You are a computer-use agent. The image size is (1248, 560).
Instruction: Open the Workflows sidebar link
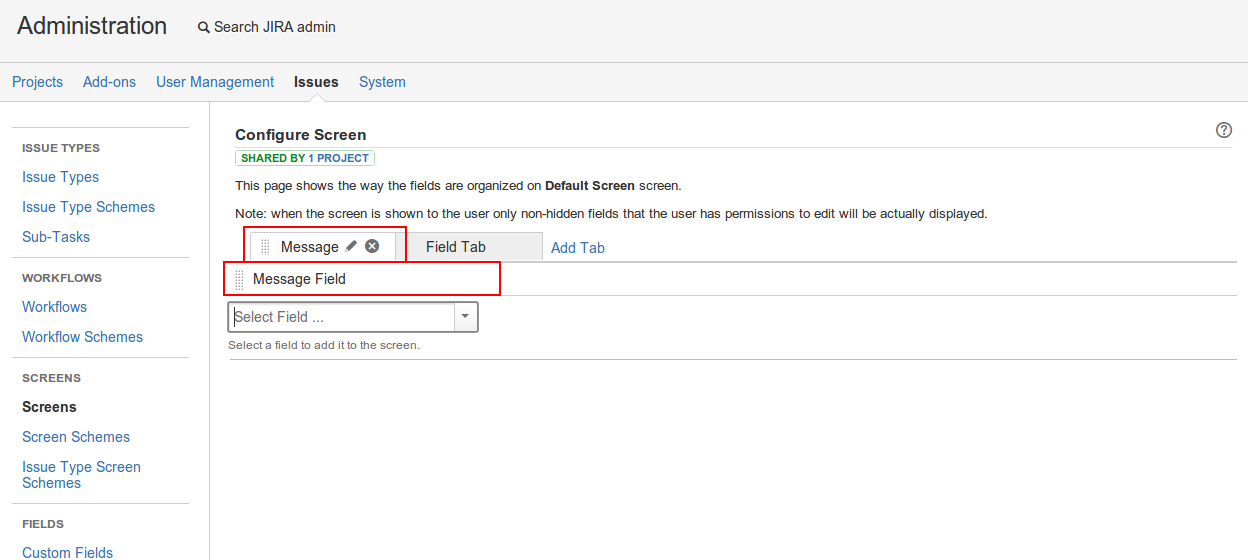click(x=54, y=307)
